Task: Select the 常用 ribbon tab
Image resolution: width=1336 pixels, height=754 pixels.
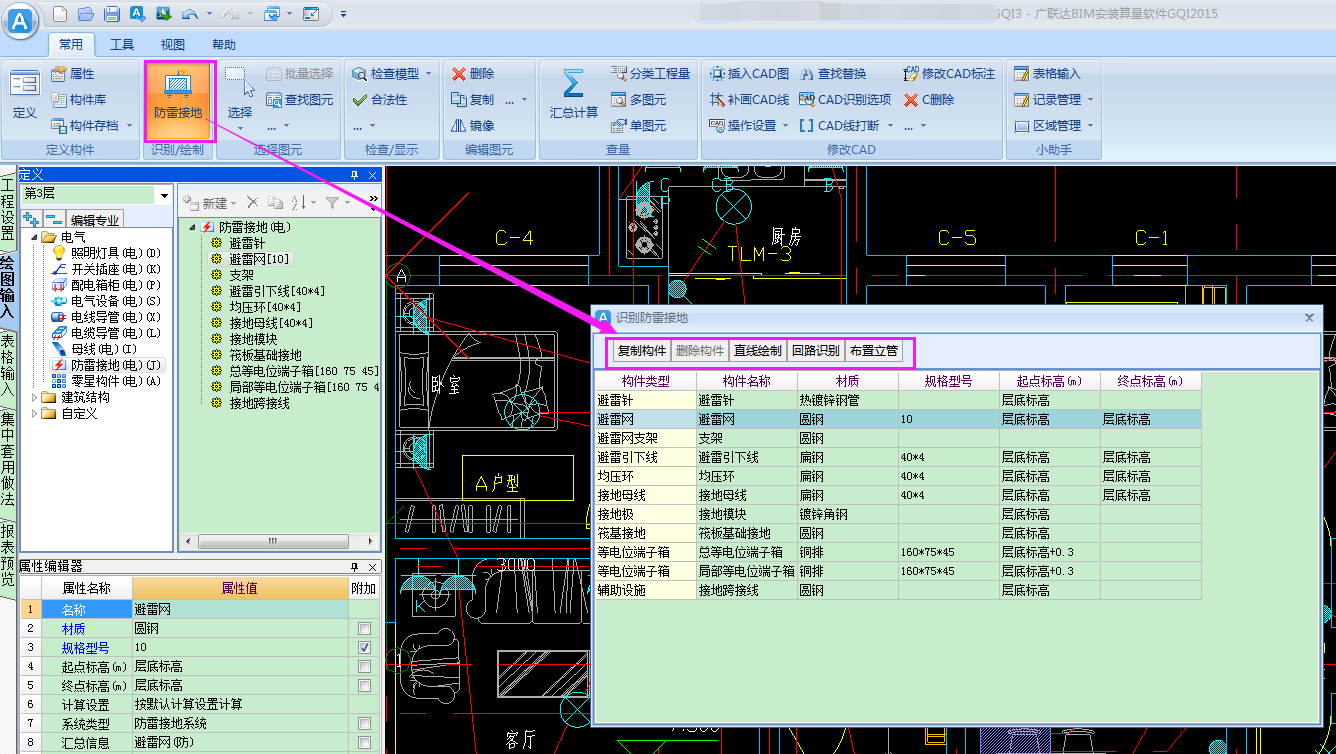Action: 71,45
